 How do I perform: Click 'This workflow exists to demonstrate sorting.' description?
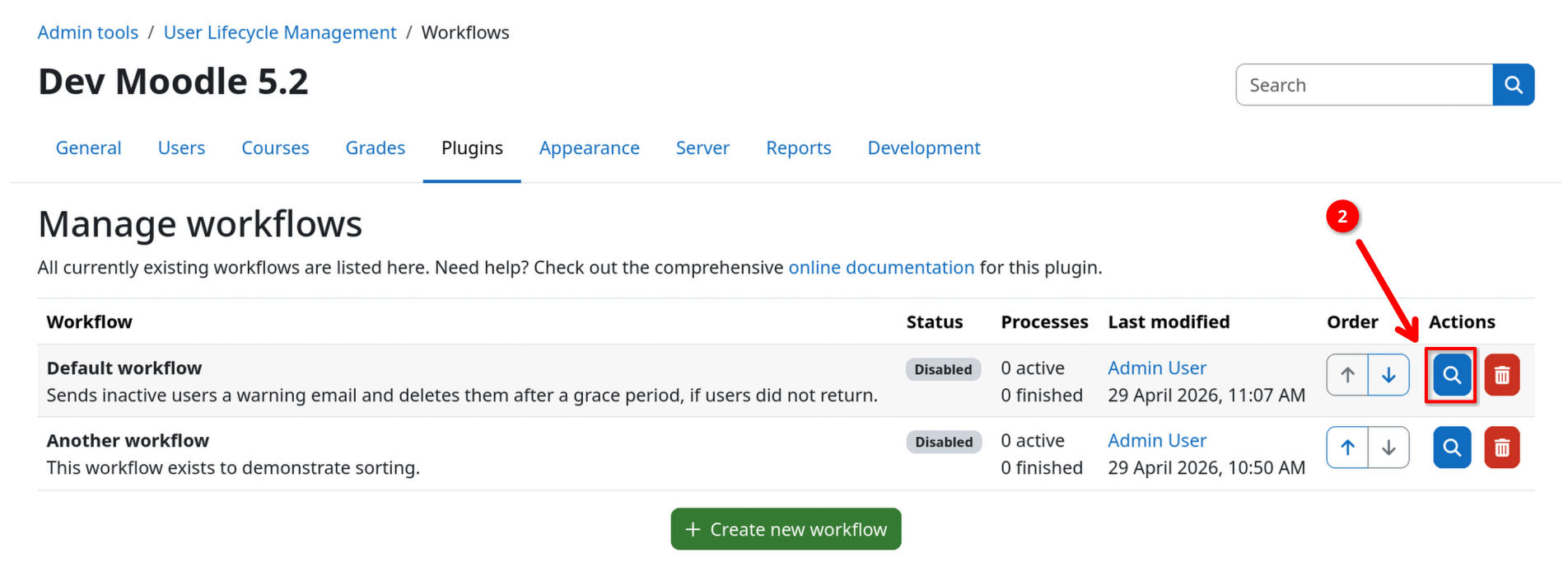[233, 468]
